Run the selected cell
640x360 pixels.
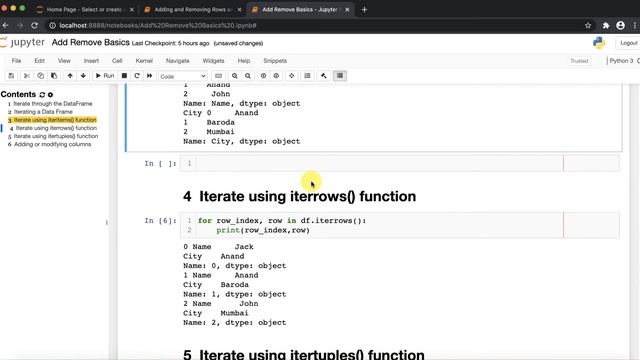coord(105,76)
